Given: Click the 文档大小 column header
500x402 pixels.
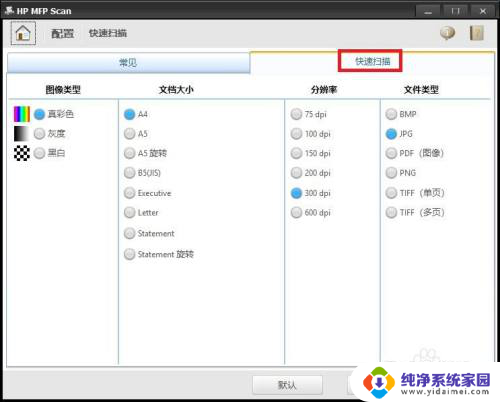Looking at the screenshot, I should coord(176,89).
